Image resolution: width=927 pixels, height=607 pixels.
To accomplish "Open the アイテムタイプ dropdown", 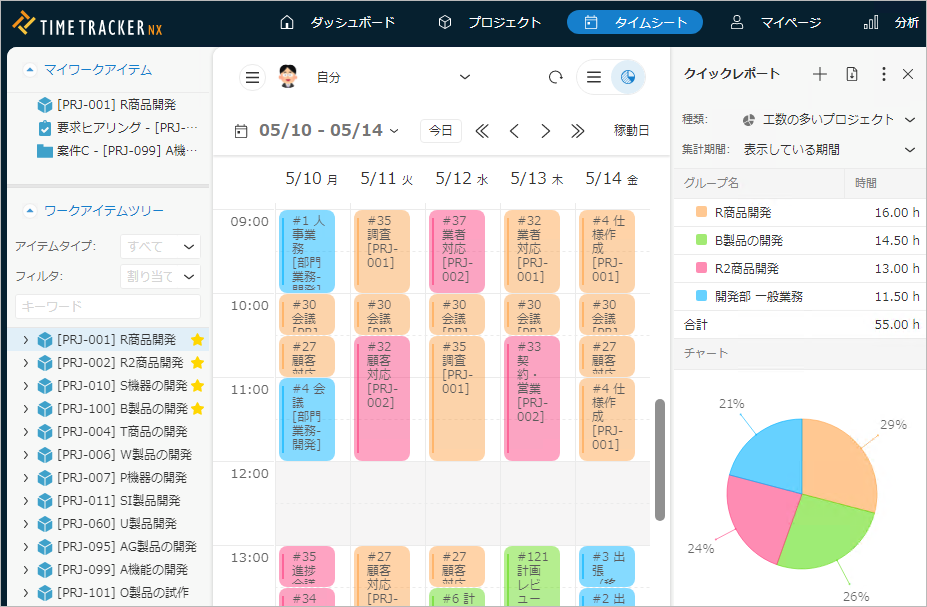I will click(160, 247).
